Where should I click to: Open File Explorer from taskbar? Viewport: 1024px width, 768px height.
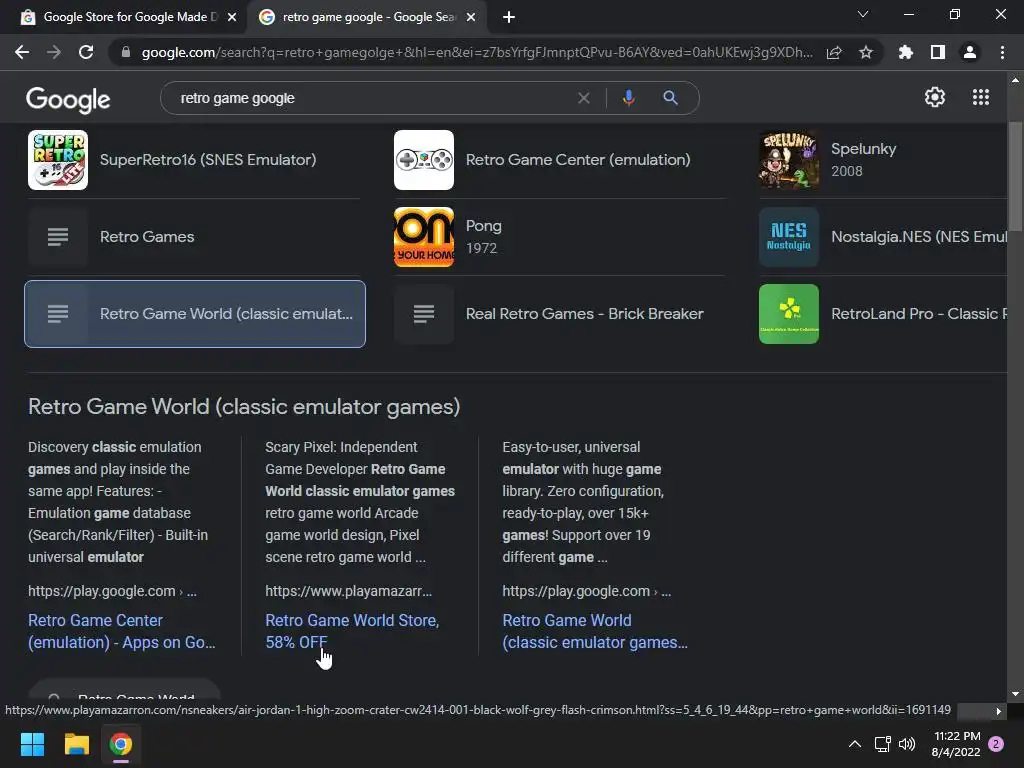(x=76, y=744)
